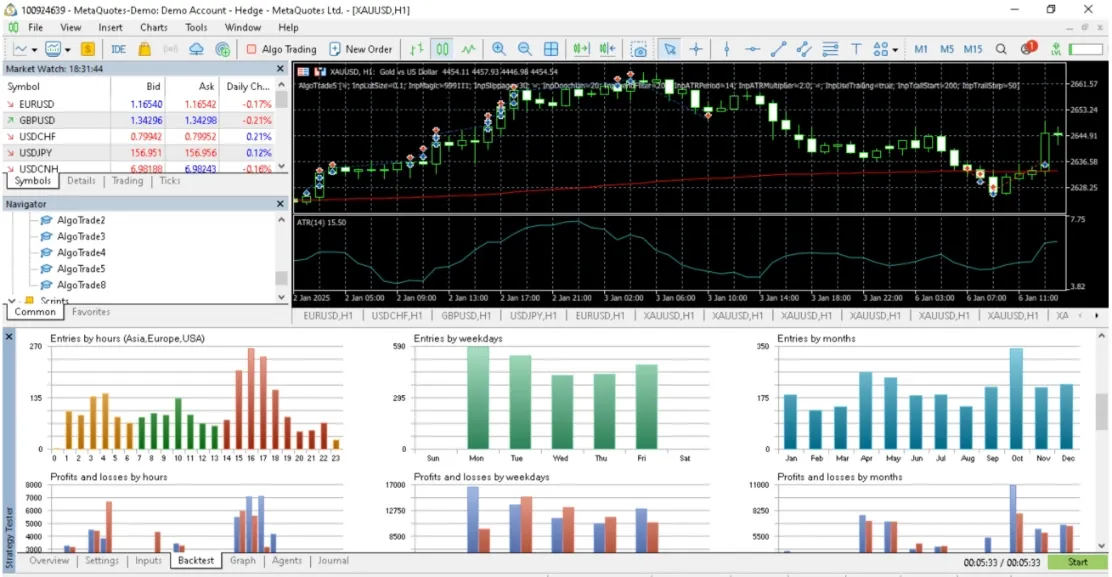
Task: Select the AlgoTrade2 expert in Navigator
Action: tap(81, 220)
